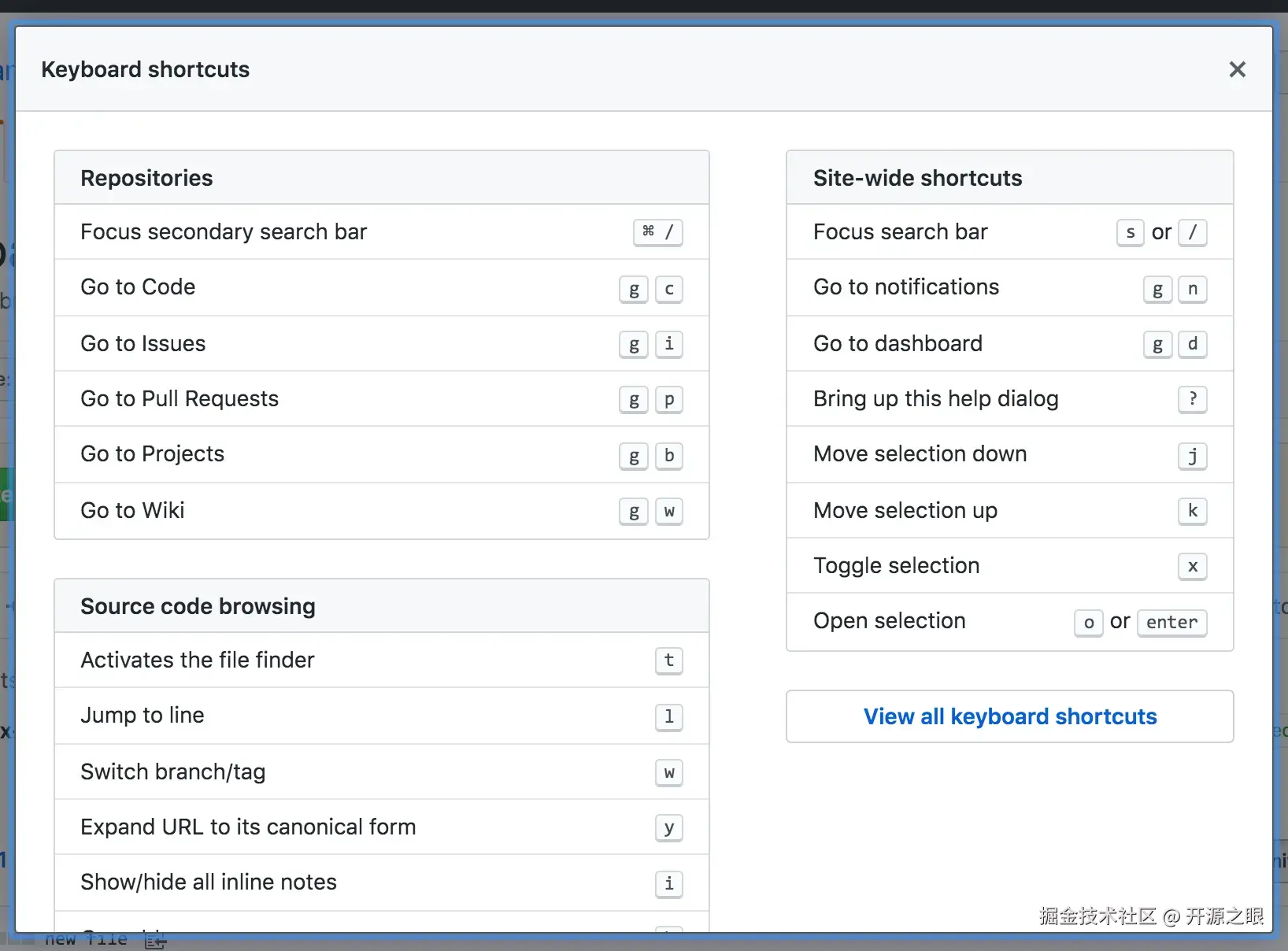Click the Go to Wiki row label
Screen dimensions: 1288x951
[x=132, y=511]
